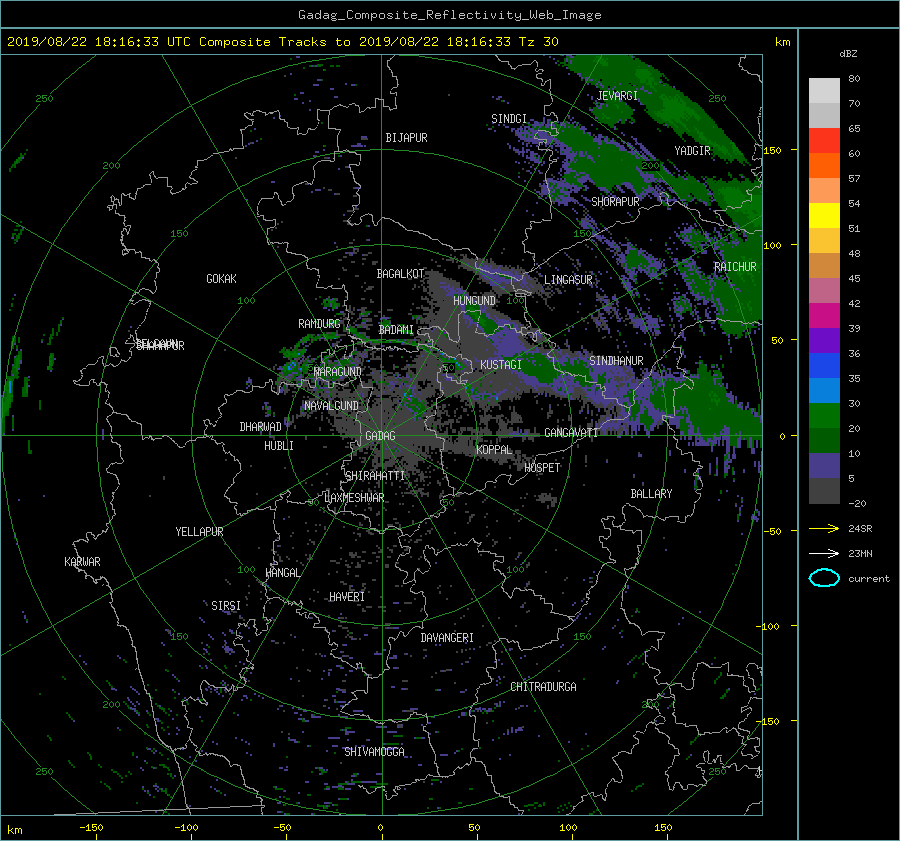Select the BADAMI label
Screen dimensions: 900x841
[x=396, y=330]
